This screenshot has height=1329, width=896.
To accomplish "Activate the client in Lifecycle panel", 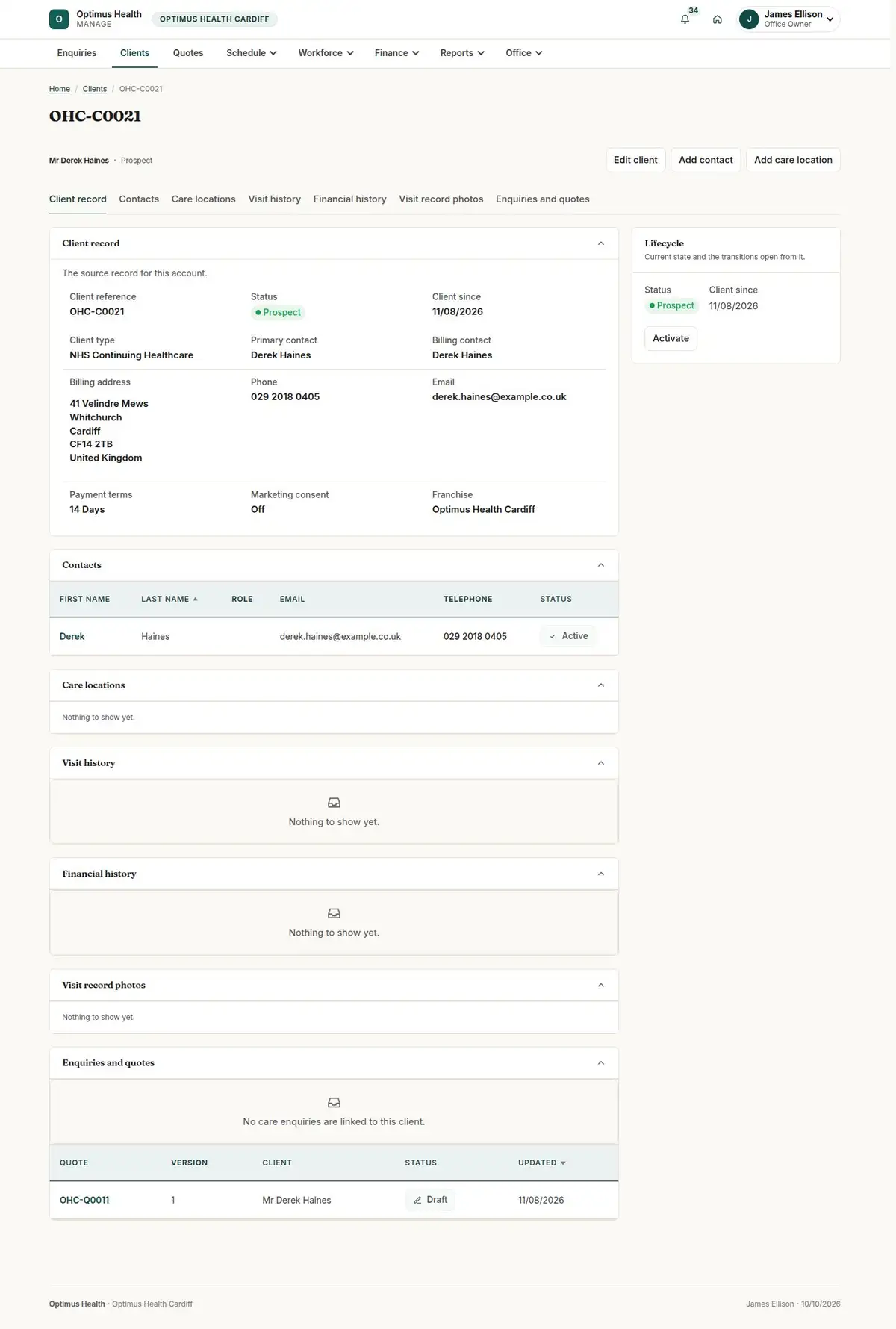I will click(x=671, y=338).
